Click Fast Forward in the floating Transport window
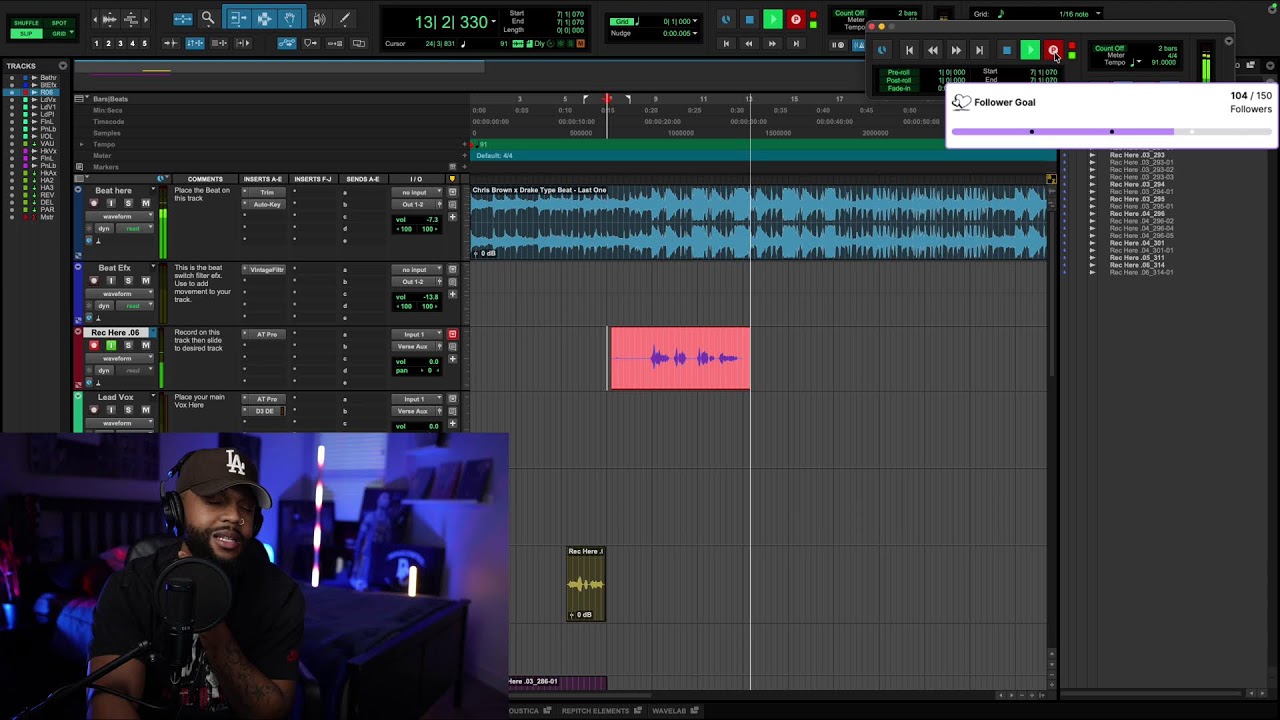Viewport: 1280px width, 720px height. click(956, 50)
